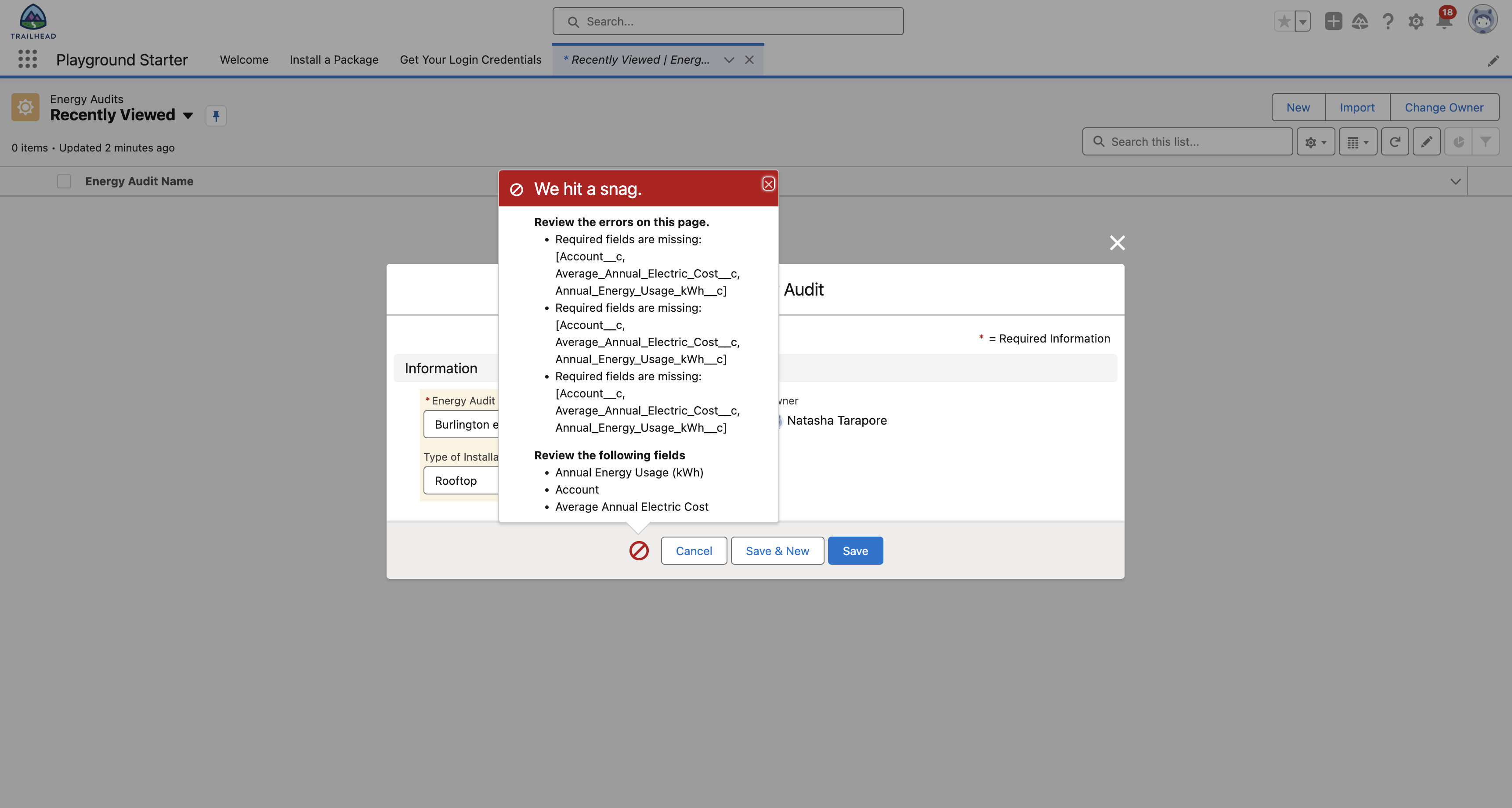1512x808 pixels.
Task: Click the red error indicator icon
Action: 639,551
